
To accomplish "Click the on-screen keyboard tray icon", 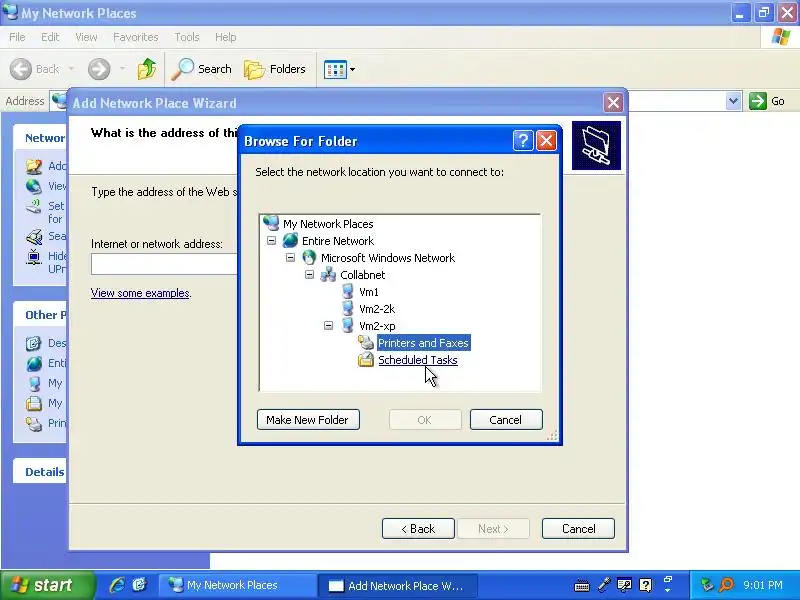I will pos(582,585).
